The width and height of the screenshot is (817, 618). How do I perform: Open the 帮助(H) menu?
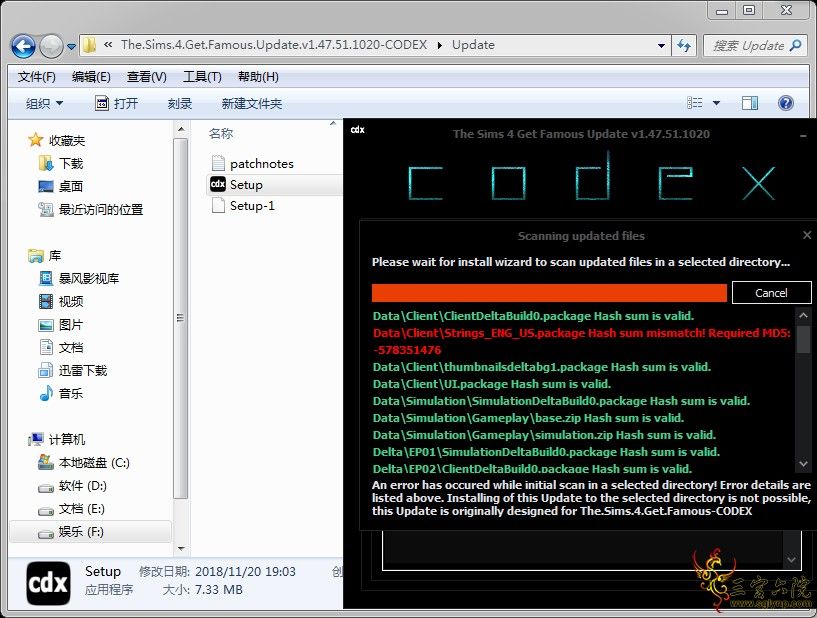pos(258,77)
